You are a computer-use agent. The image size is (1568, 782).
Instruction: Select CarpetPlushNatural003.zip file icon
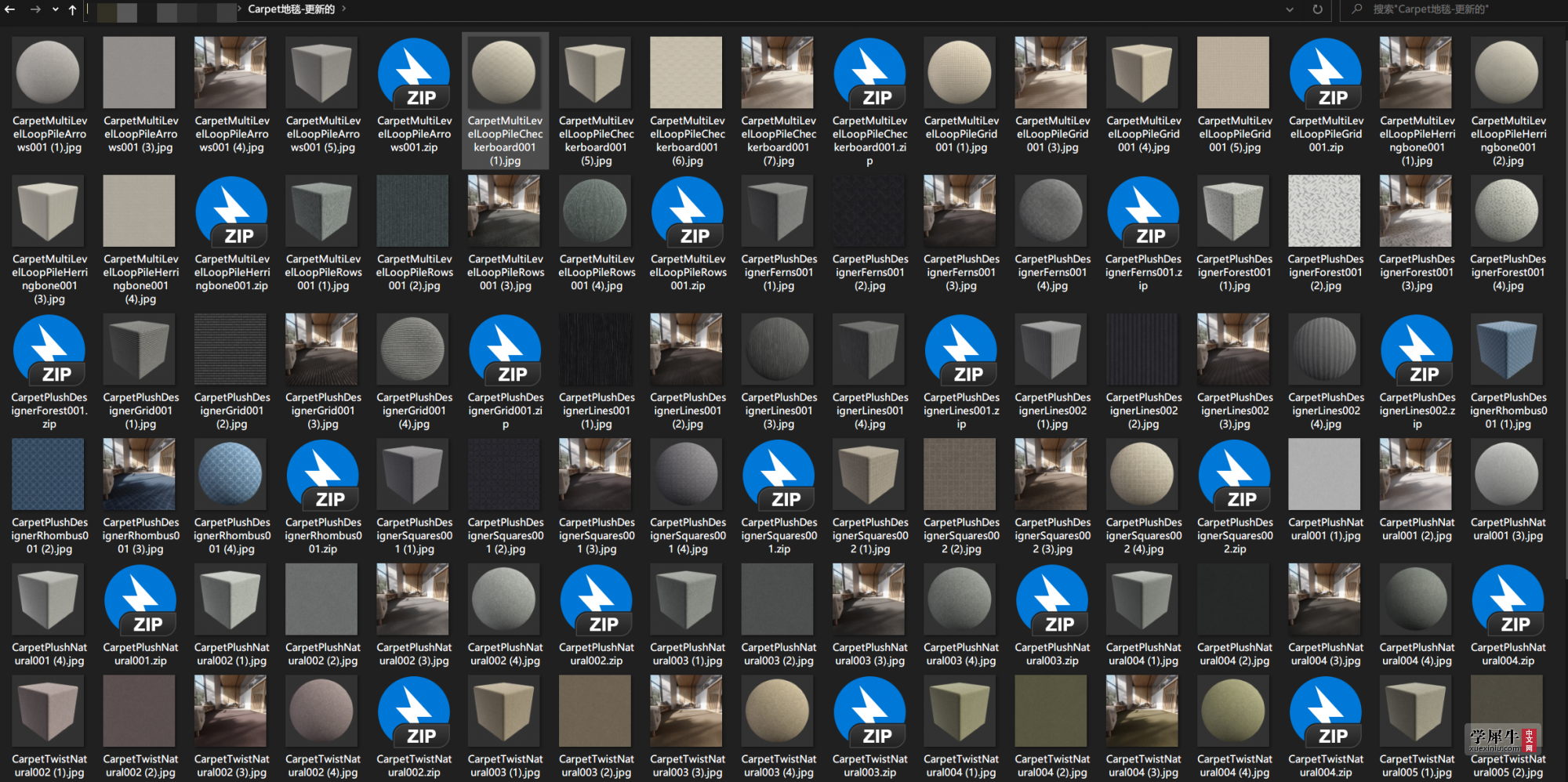pyautogui.click(x=1052, y=600)
